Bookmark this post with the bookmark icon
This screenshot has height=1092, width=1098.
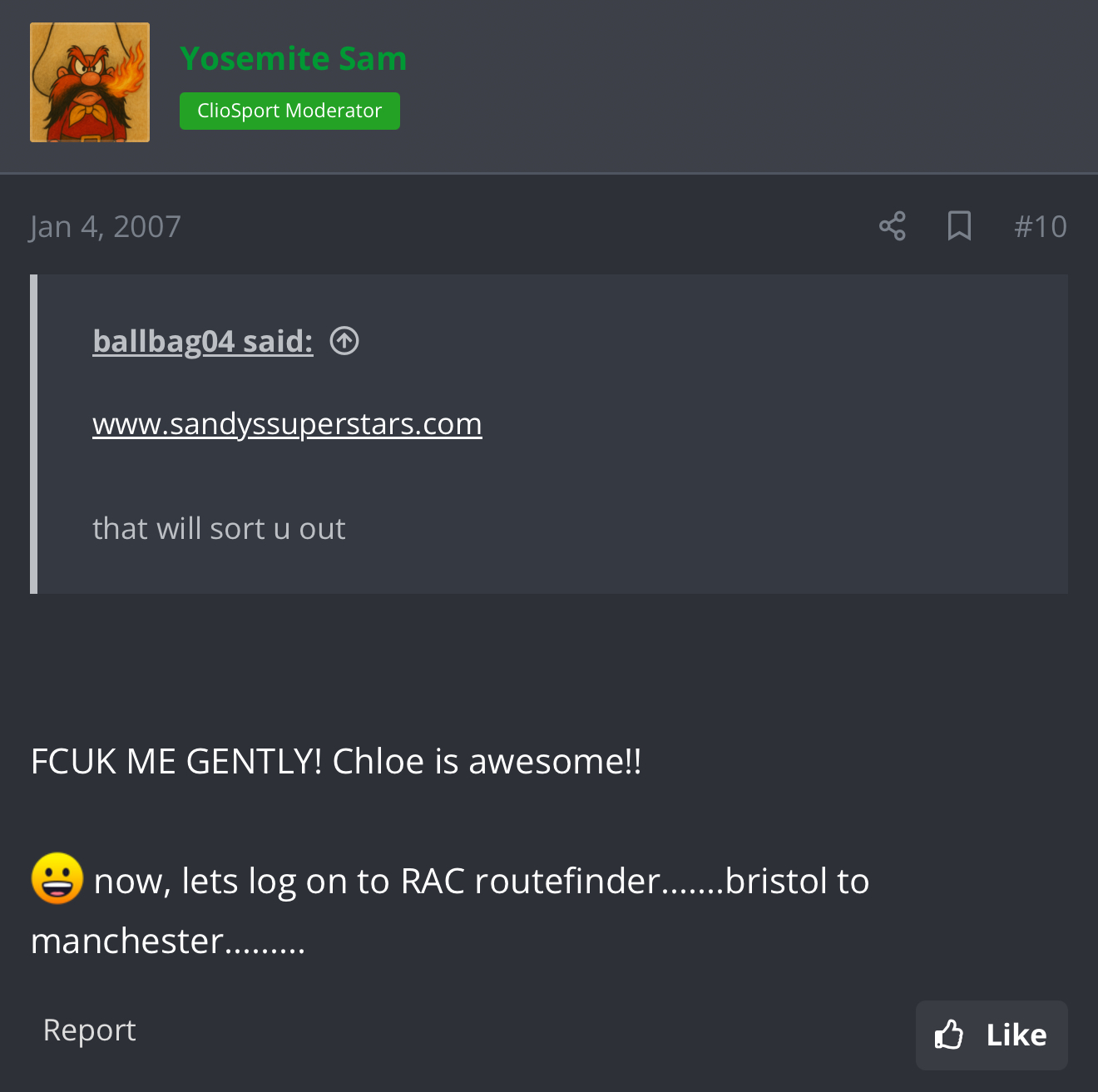959,226
